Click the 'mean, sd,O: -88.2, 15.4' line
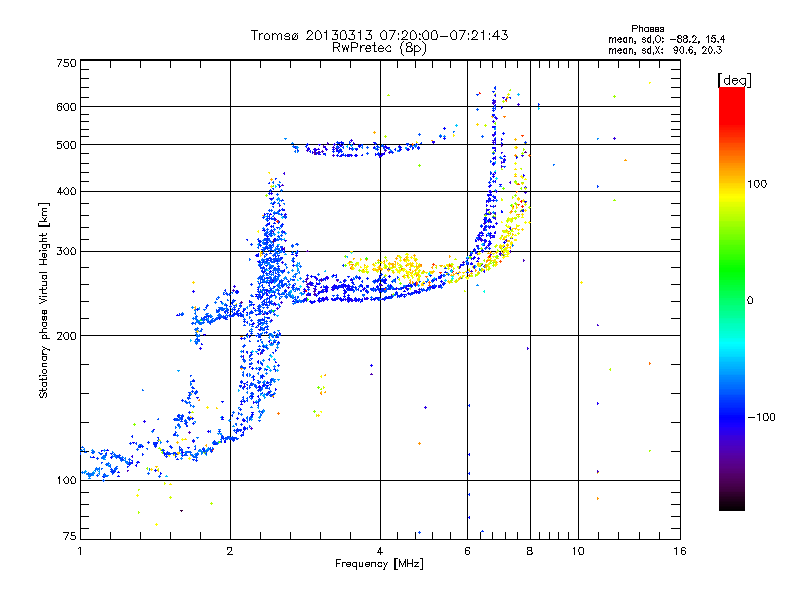800x600 pixels. pyautogui.click(x=666, y=39)
